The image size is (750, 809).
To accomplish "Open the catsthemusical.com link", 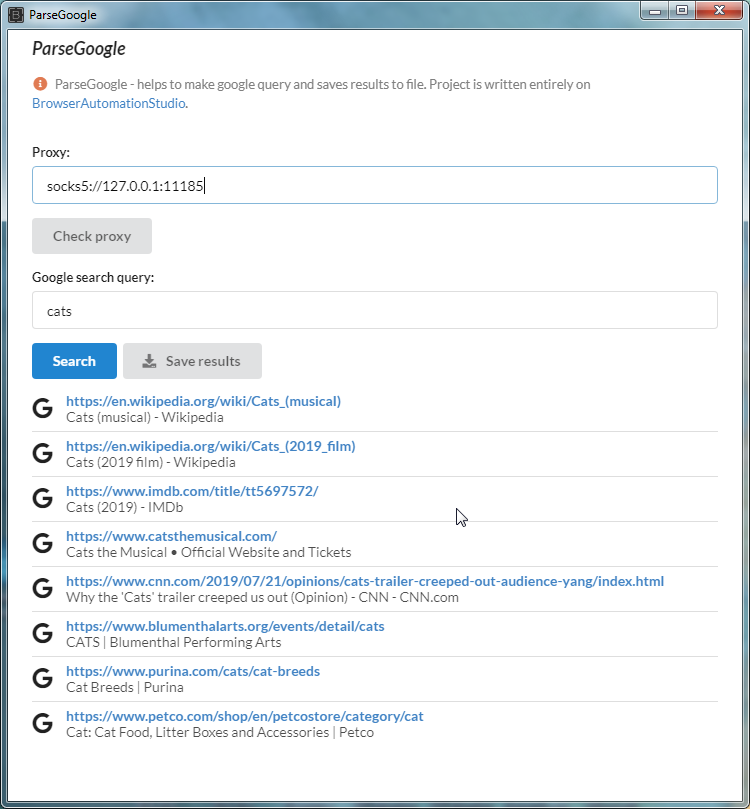I will coord(171,536).
